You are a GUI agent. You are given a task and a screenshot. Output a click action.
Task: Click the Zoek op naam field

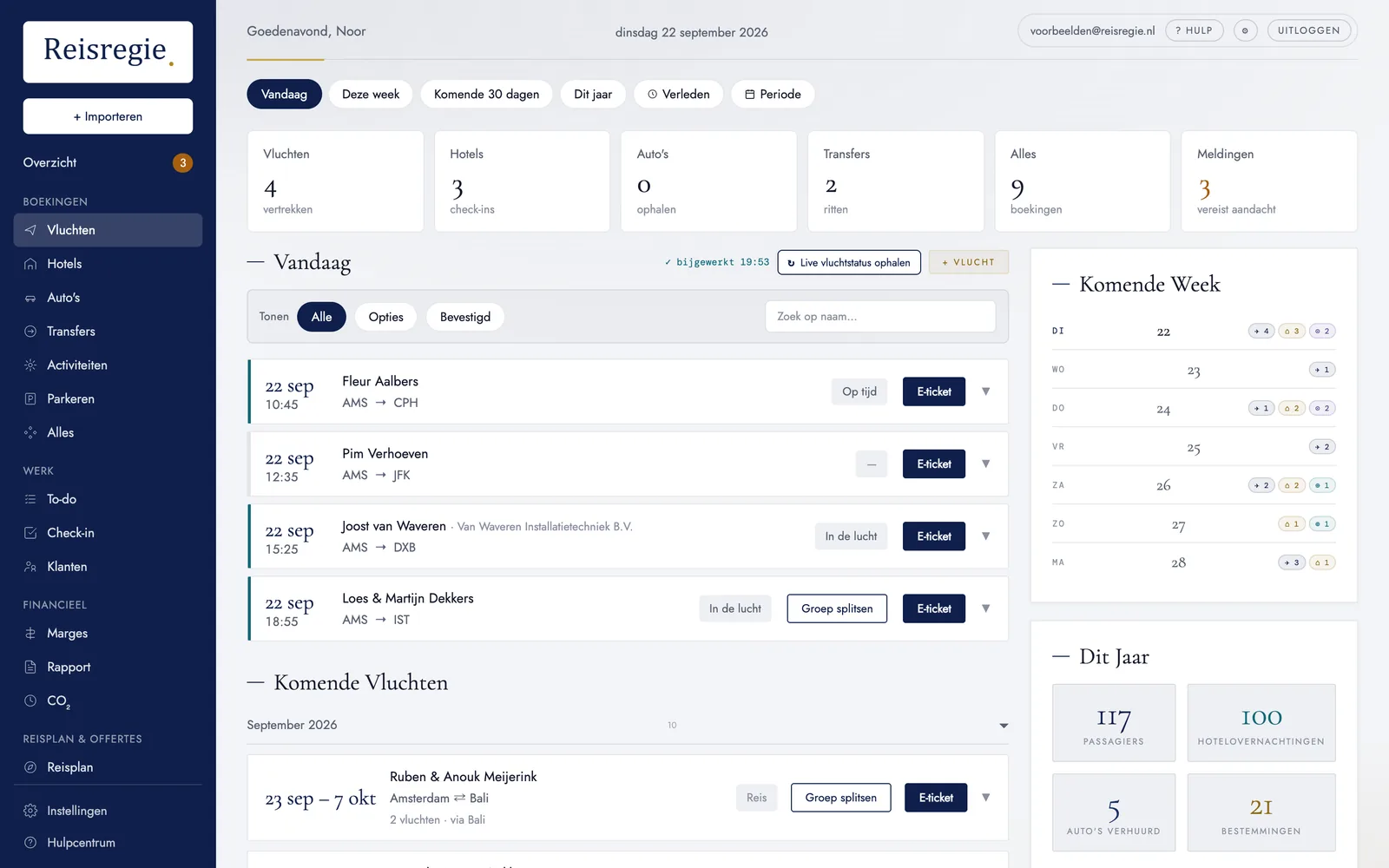pyautogui.click(x=880, y=317)
